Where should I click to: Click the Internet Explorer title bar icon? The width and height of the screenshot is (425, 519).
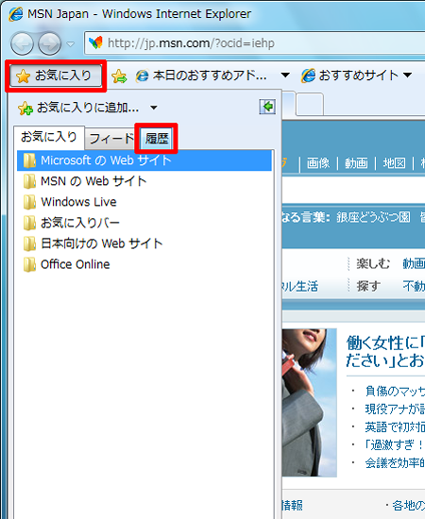point(16,14)
